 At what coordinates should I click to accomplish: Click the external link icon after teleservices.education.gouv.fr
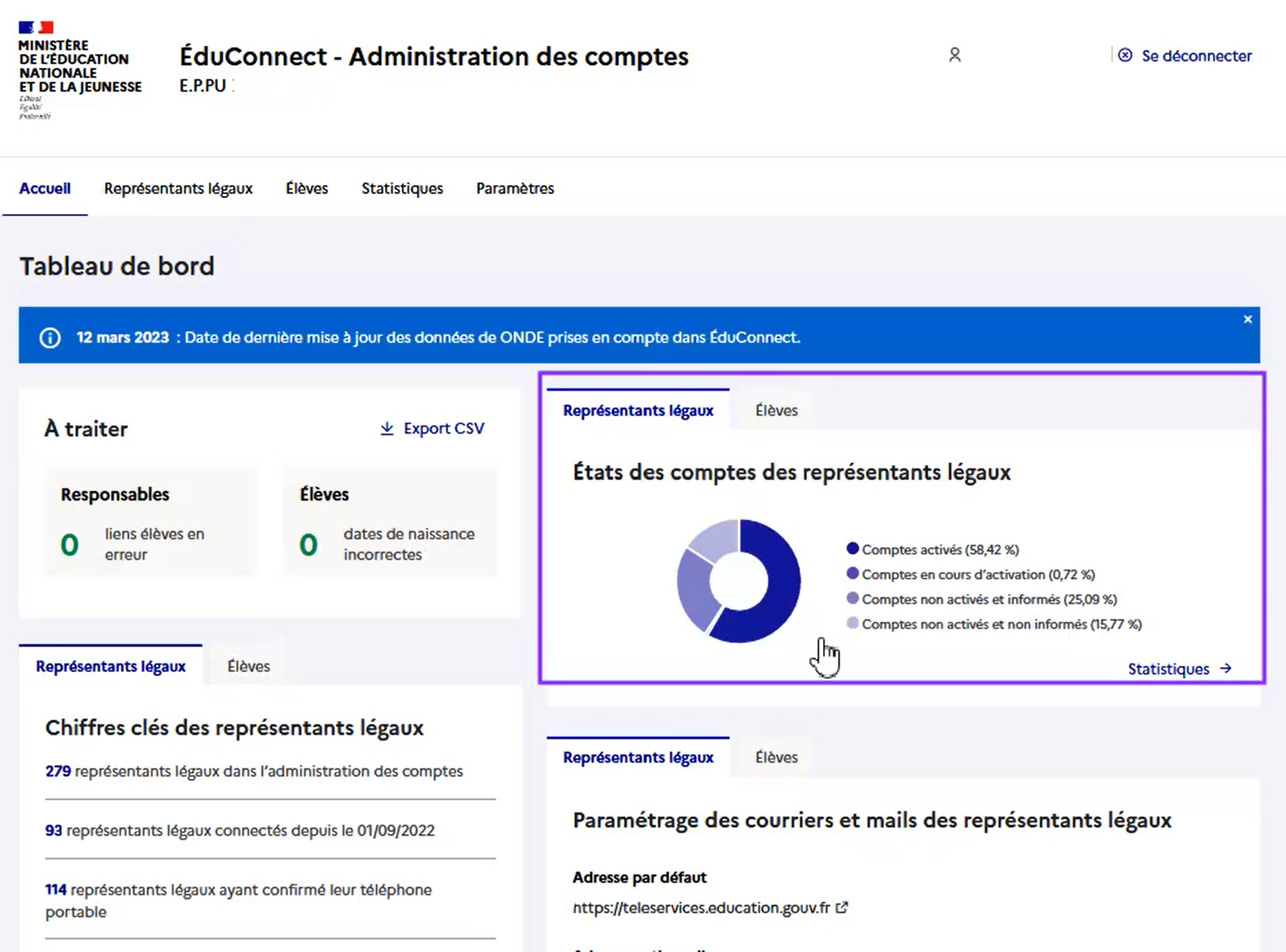[842, 907]
